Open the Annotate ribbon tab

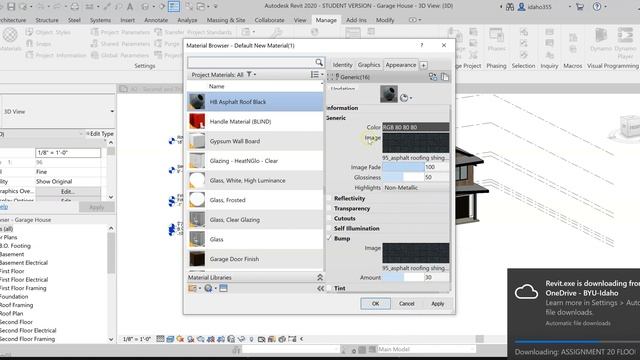[x=156, y=20]
